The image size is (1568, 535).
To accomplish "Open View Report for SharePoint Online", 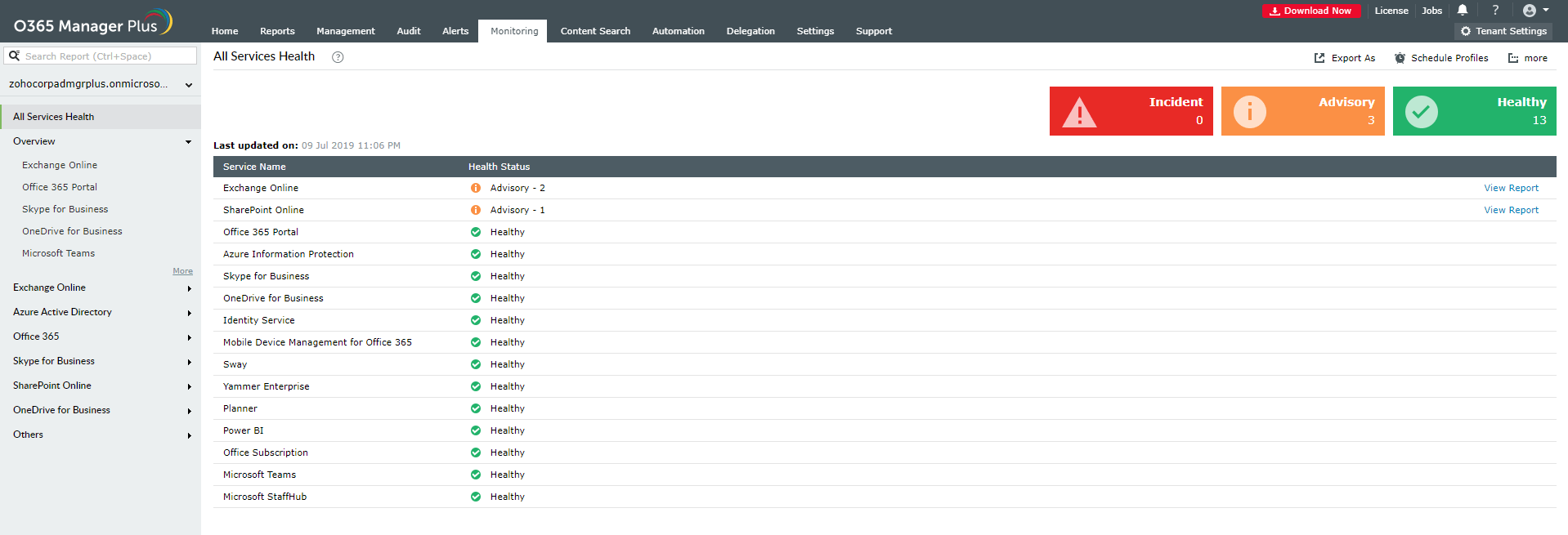I will (1511, 210).
